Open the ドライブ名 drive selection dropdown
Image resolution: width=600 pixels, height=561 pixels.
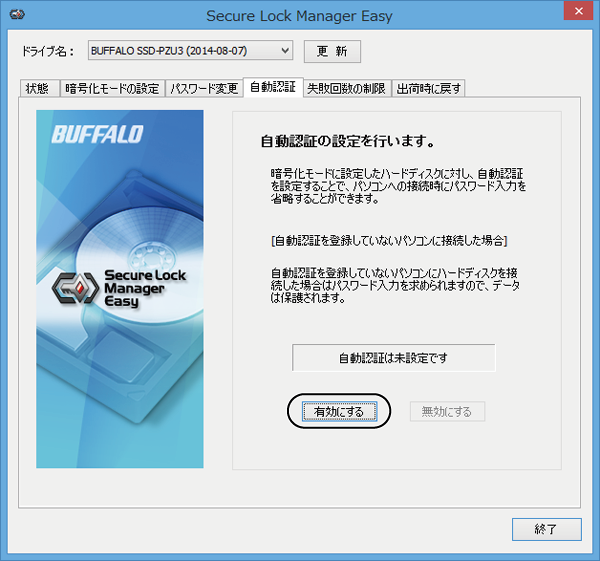click(x=190, y=51)
